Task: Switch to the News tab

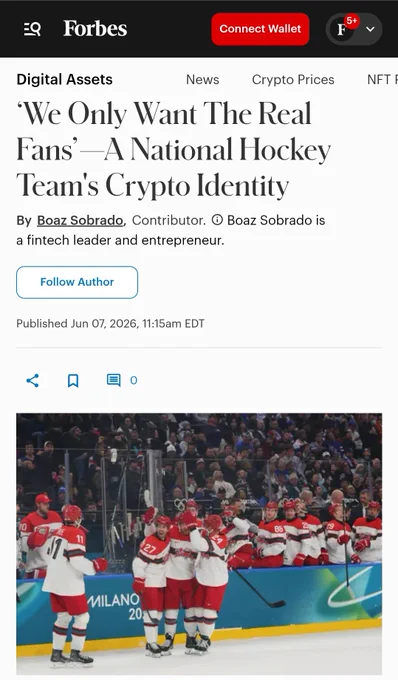Action: (202, 80)
